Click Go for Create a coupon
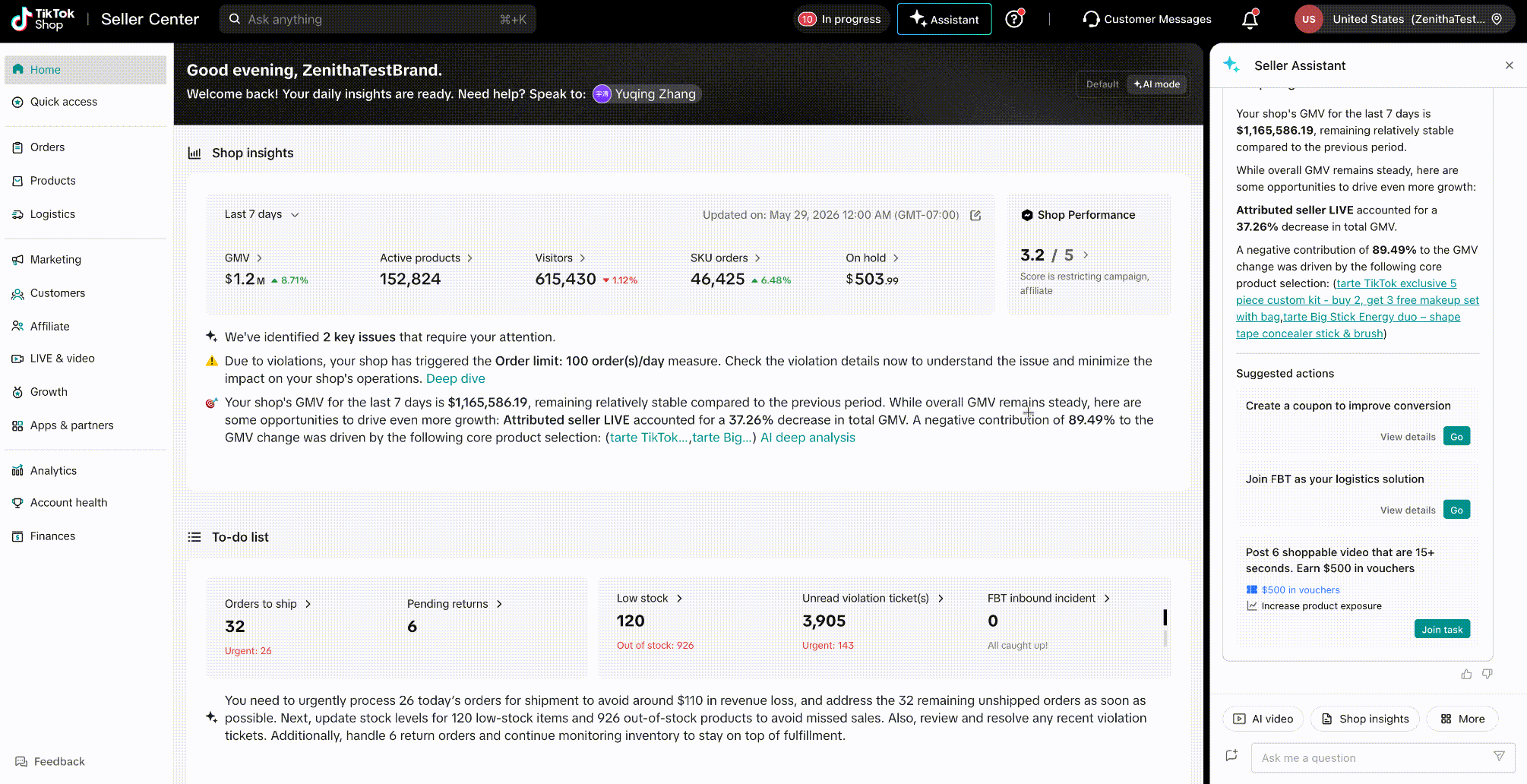This screenshot has width=1527, height=784. point(1456,436)
